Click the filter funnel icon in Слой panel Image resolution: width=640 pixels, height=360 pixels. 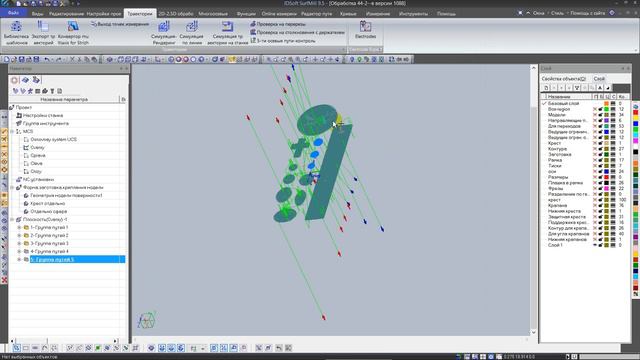point(577,88)
